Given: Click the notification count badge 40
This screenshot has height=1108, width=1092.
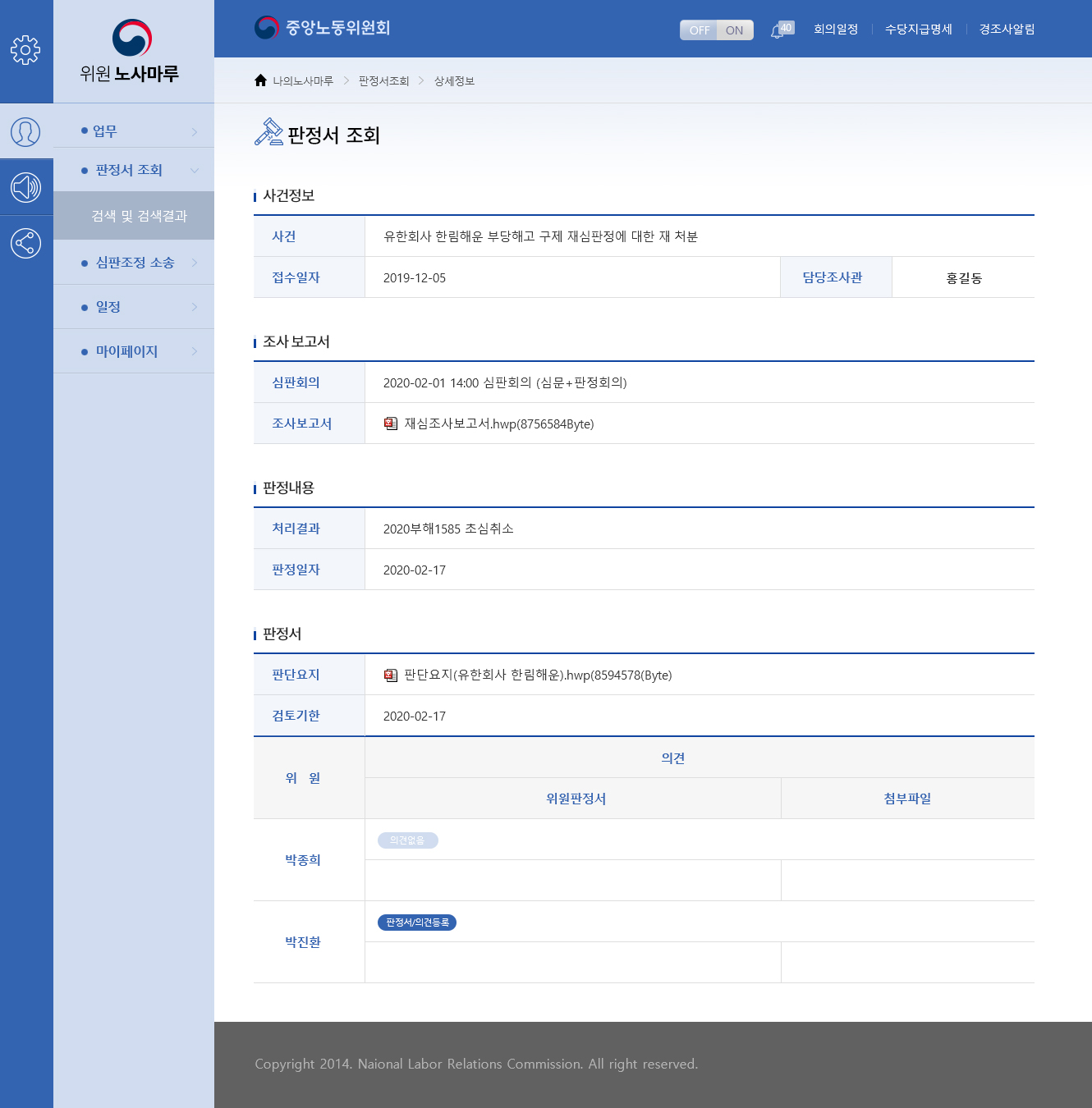Looking at the screenshot, I should [787, 27].
